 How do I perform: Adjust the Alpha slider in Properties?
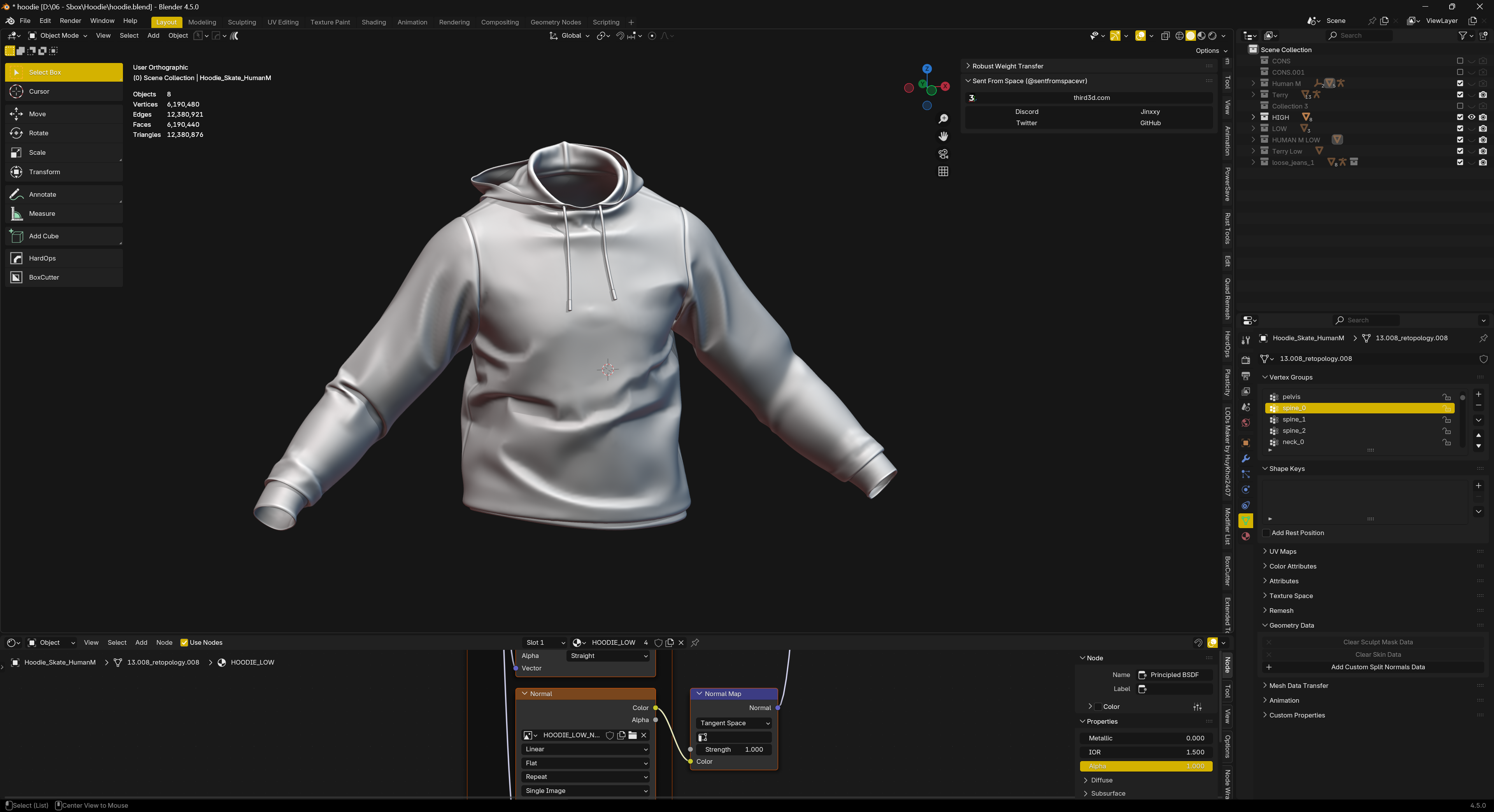[1145, 766]
